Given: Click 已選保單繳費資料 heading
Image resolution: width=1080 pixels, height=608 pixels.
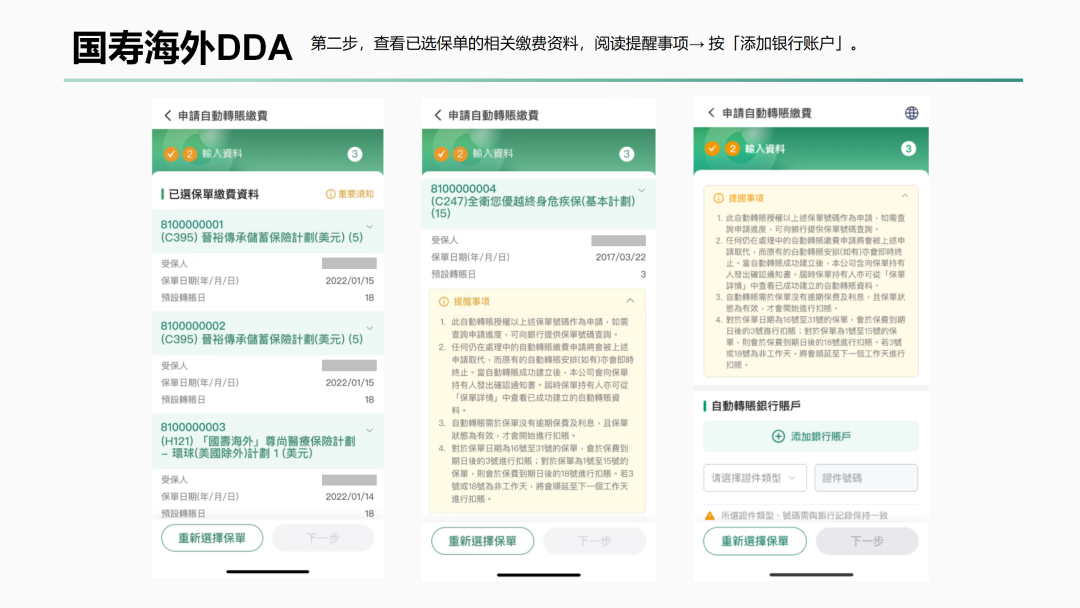Looking at the screenshot, I should pos(214,194).
